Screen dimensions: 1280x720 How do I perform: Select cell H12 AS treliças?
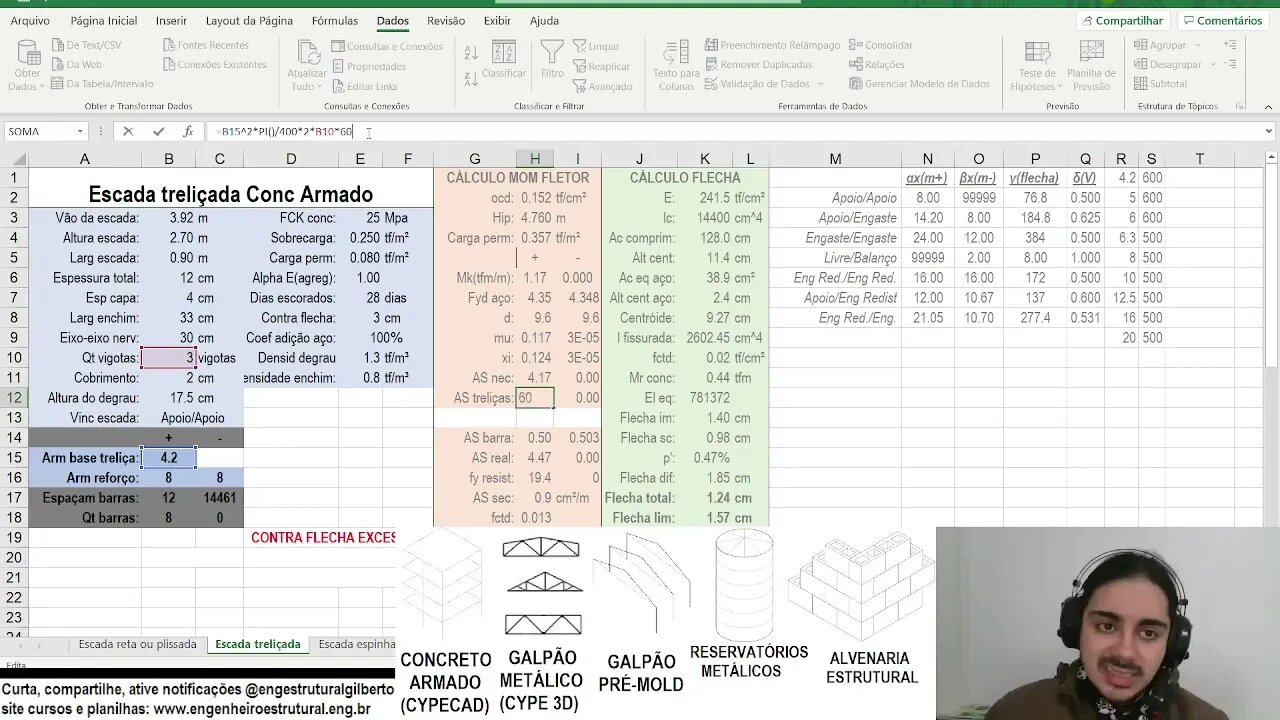tap(535, 398)
